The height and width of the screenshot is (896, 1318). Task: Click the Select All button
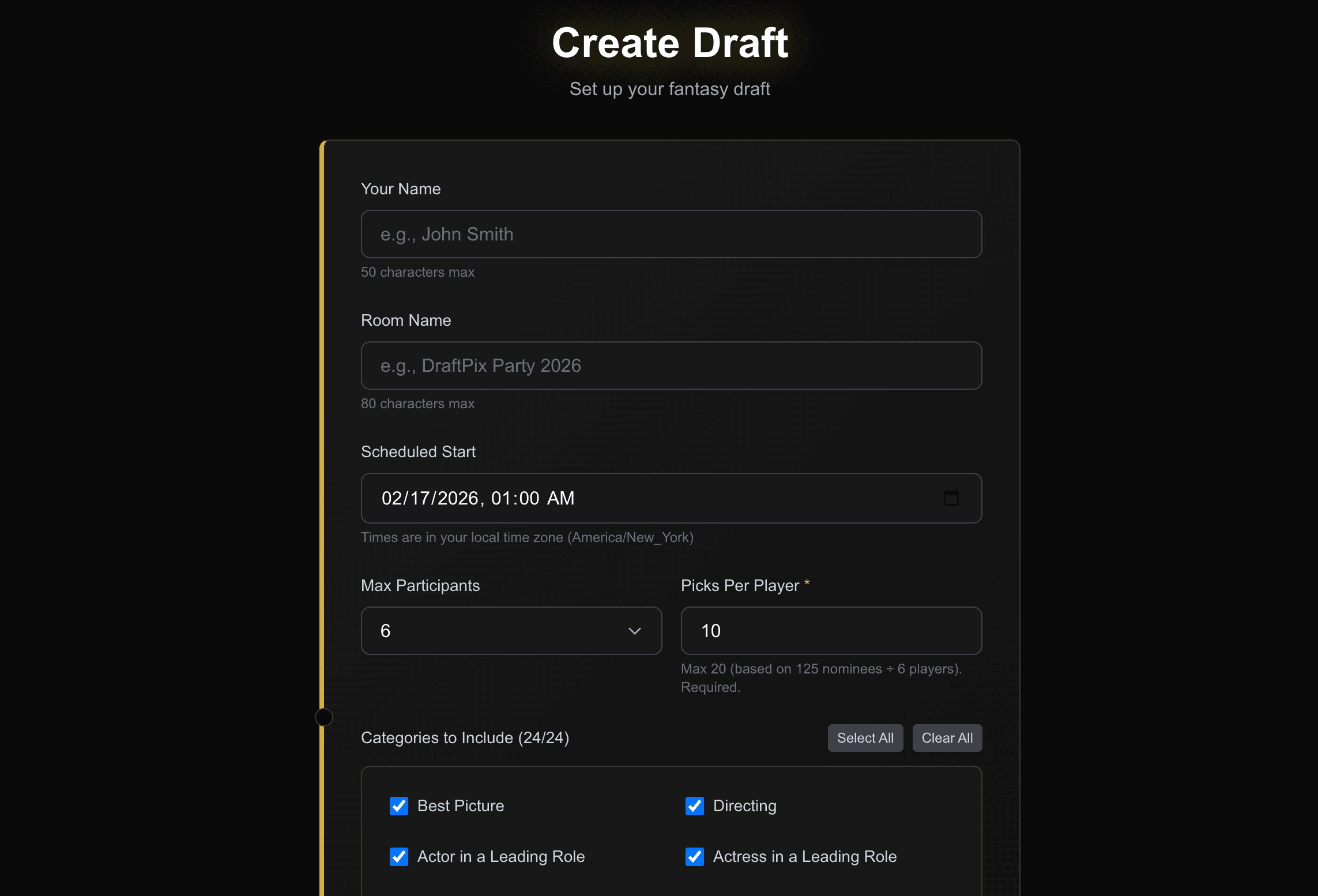click(865, 737)
